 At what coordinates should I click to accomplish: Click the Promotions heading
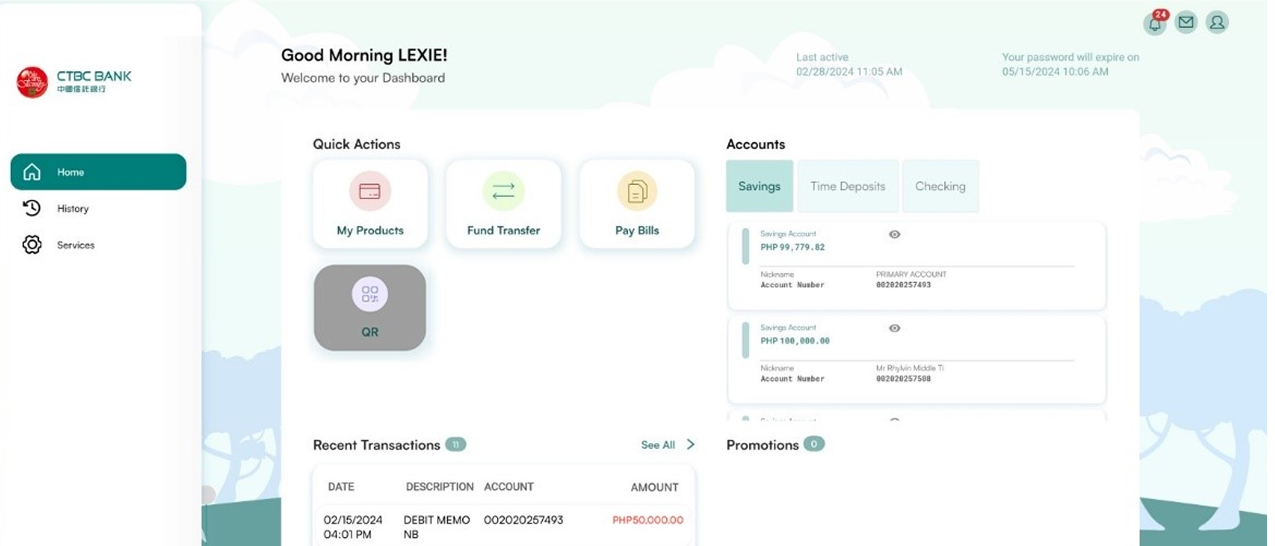tap(762, 445)
